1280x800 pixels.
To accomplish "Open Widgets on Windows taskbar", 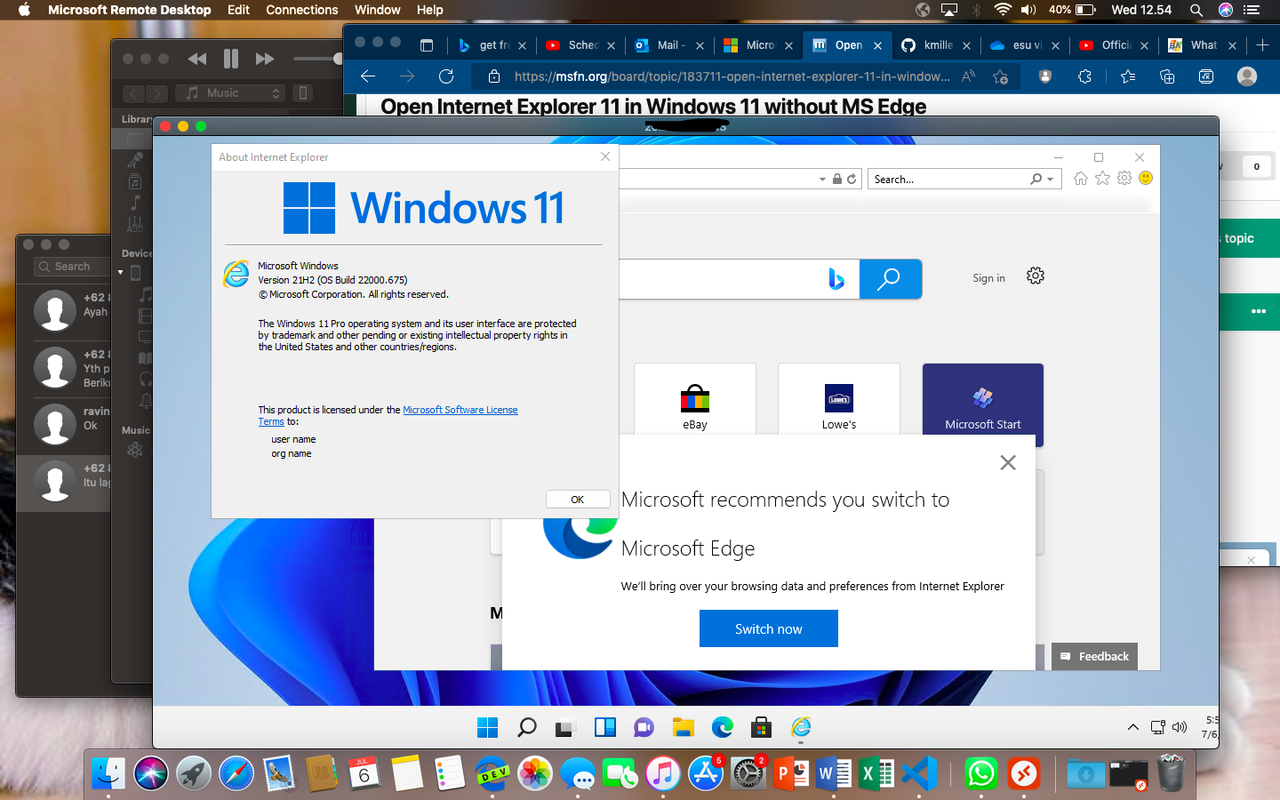I will click(605, 727).
